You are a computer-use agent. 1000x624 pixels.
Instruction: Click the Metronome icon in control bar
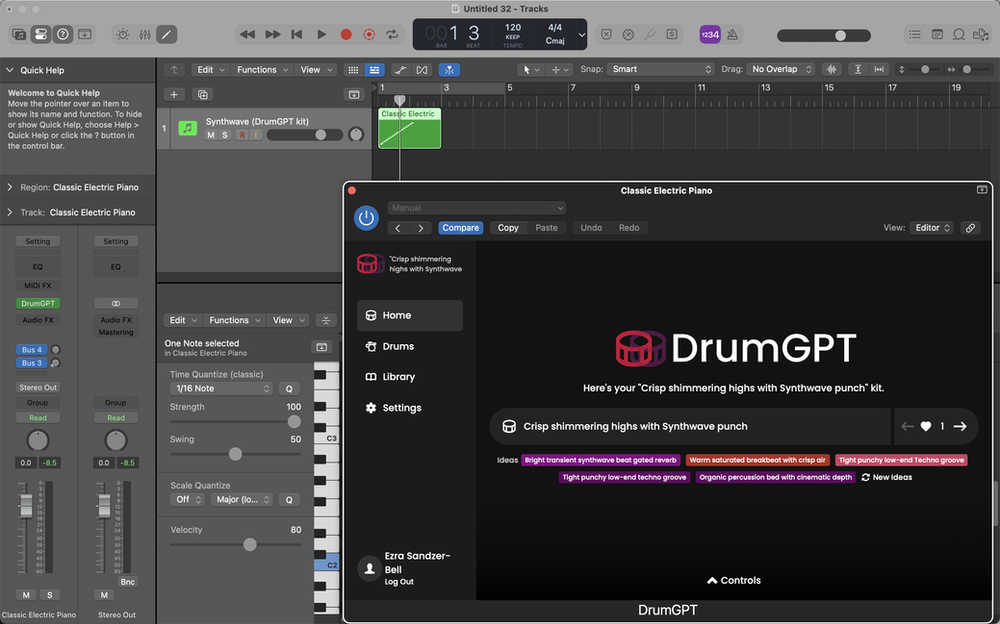pos(732,34)
